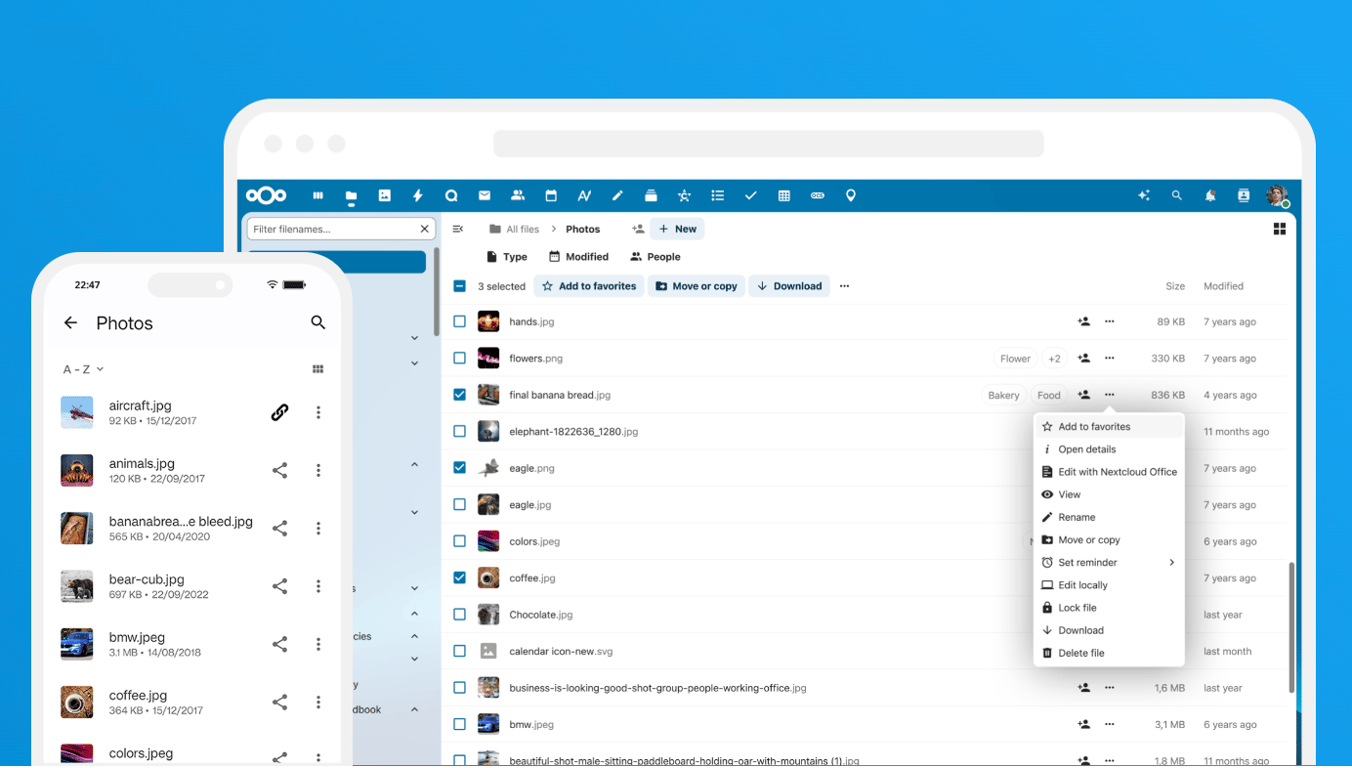Open the Activity app via lightning bolt icon

tap(418, 195)
